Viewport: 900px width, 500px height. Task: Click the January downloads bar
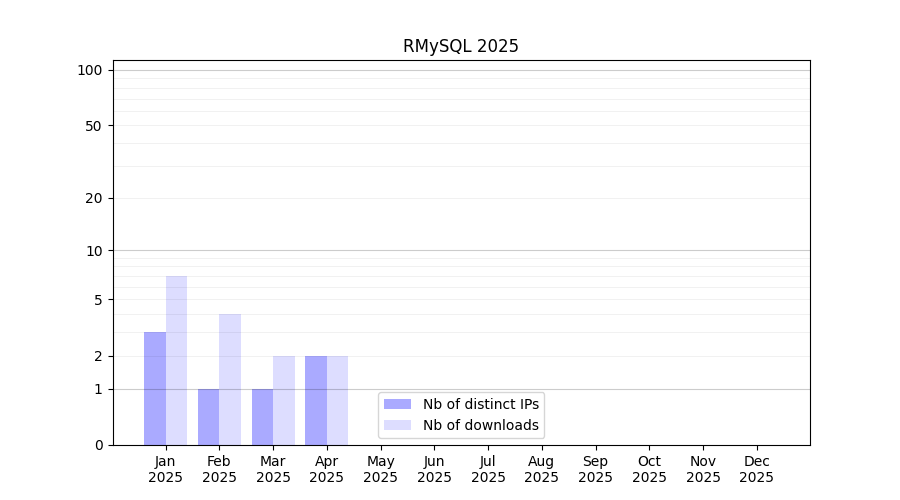pyautogui.click(x=176, y=360)
